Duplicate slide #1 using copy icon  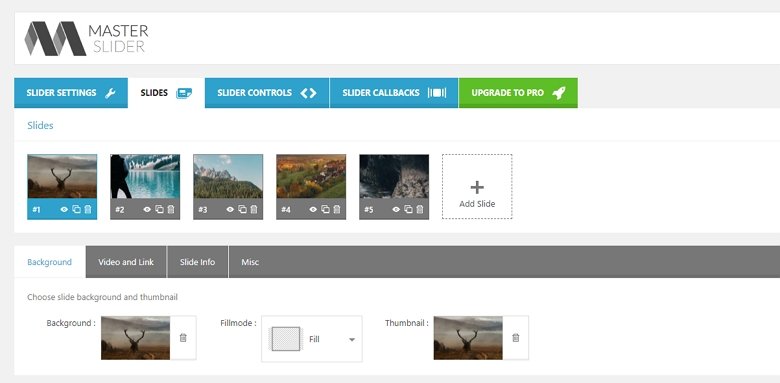pos(76,209)
